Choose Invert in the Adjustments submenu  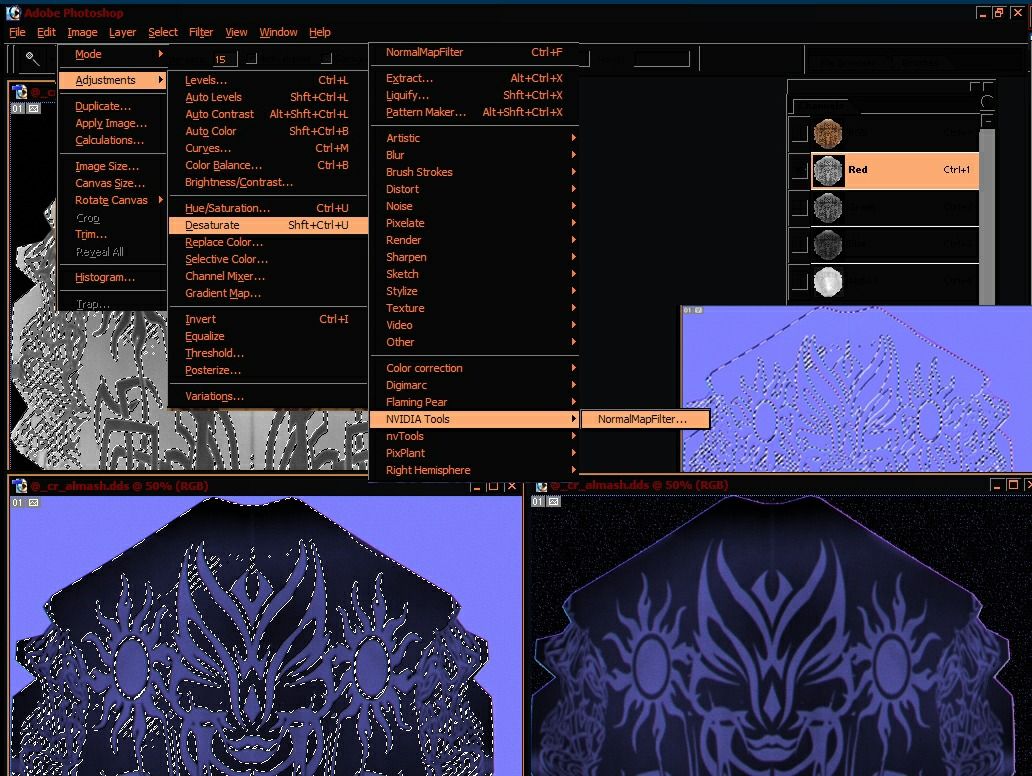(267, 319)
